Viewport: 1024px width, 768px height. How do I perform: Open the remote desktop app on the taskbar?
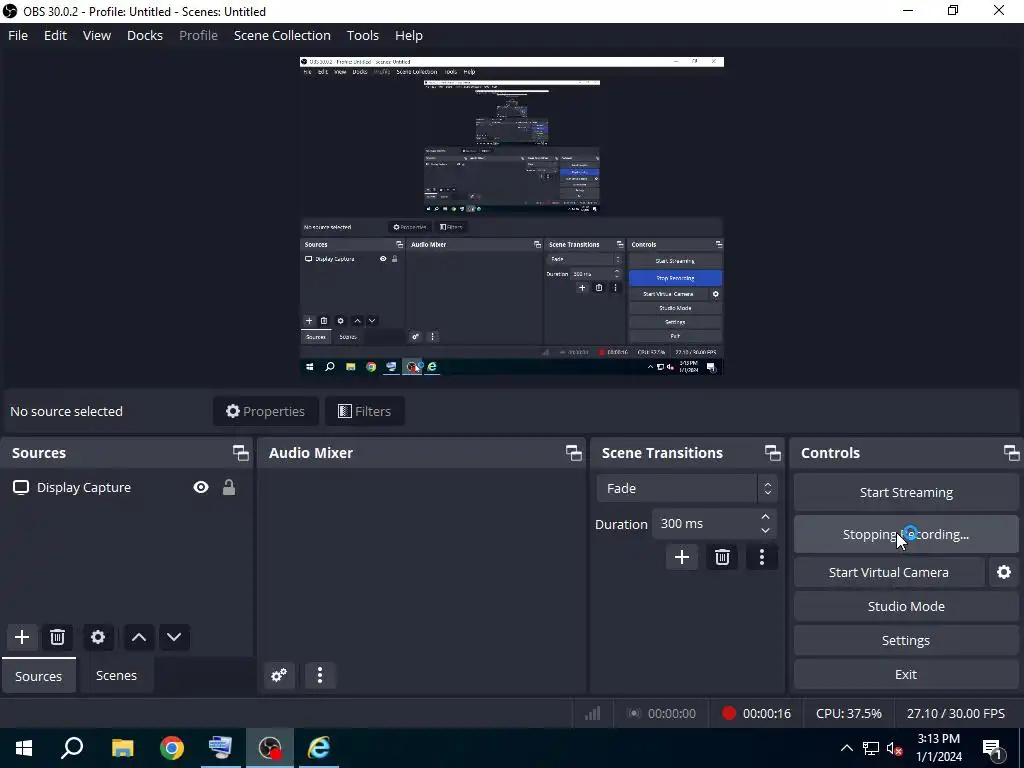point(220,748)
